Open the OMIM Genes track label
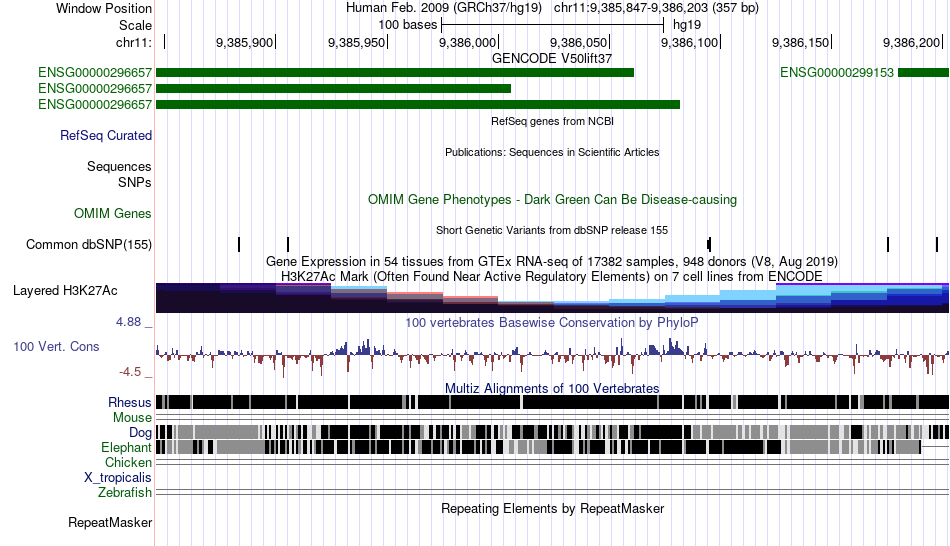 (113, 213)
